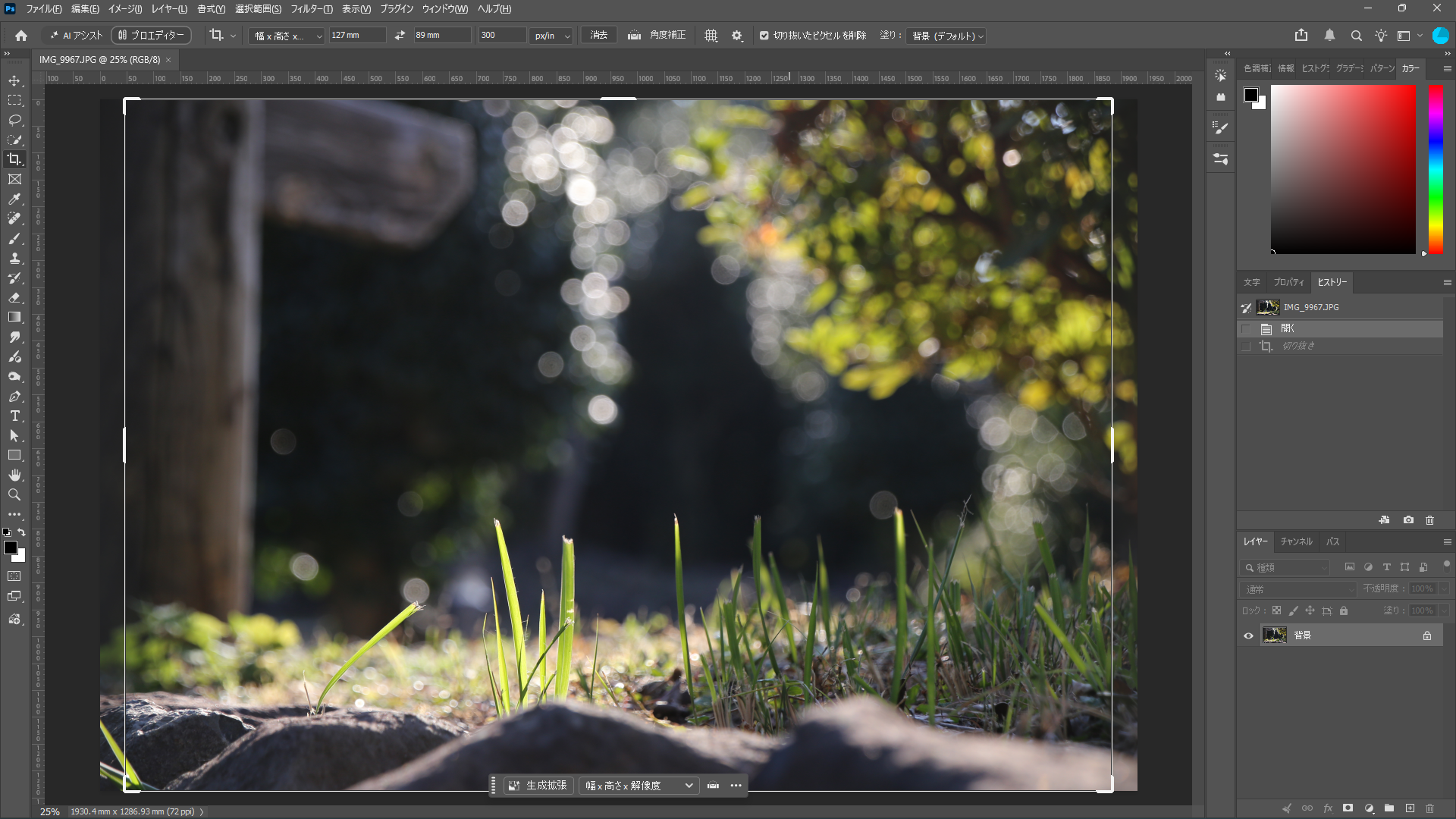Open px/in resolution unit dropdown
This screenshot has height=819, width=1456.
click(x=551, y=36)
